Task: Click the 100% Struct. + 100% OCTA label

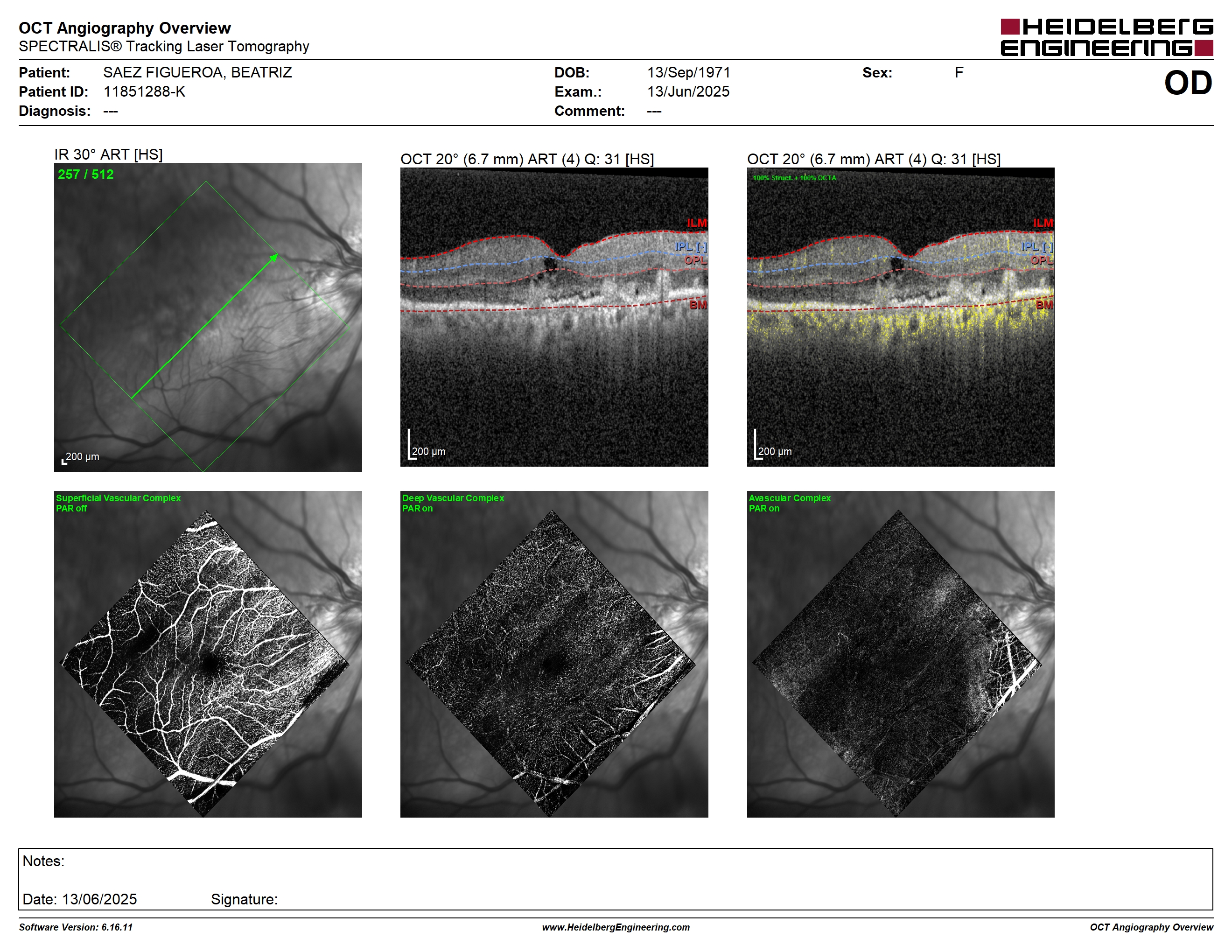Action: pos(794,178)
